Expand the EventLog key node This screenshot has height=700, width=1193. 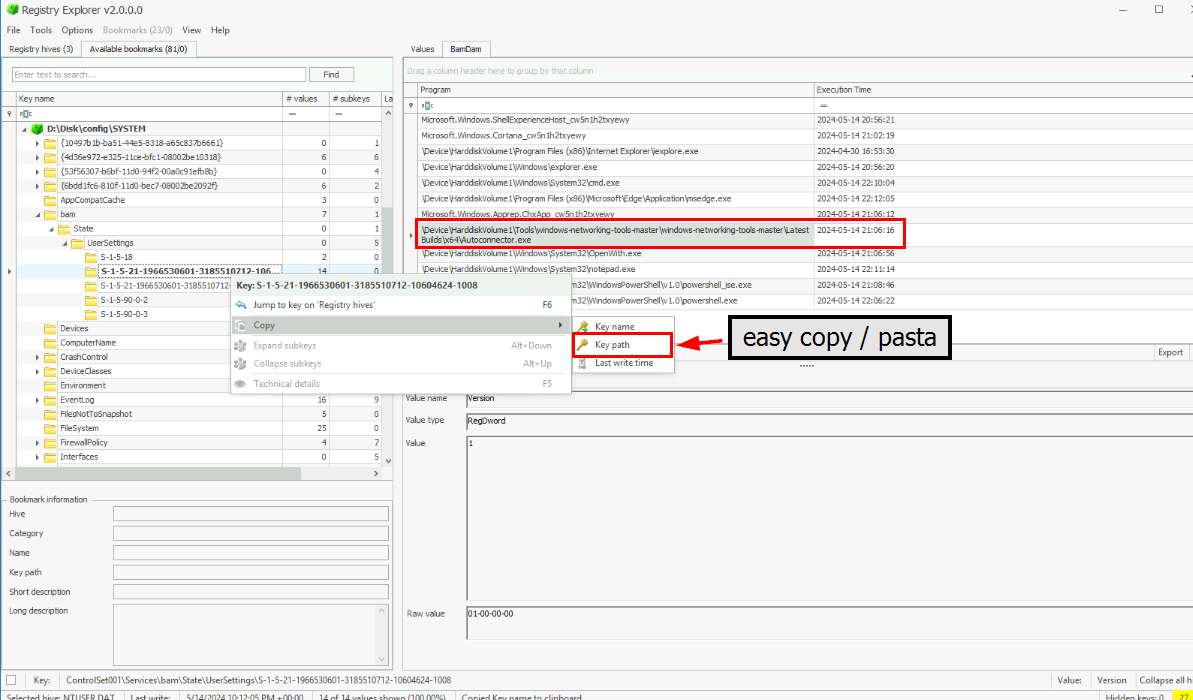tap(37, 400)
